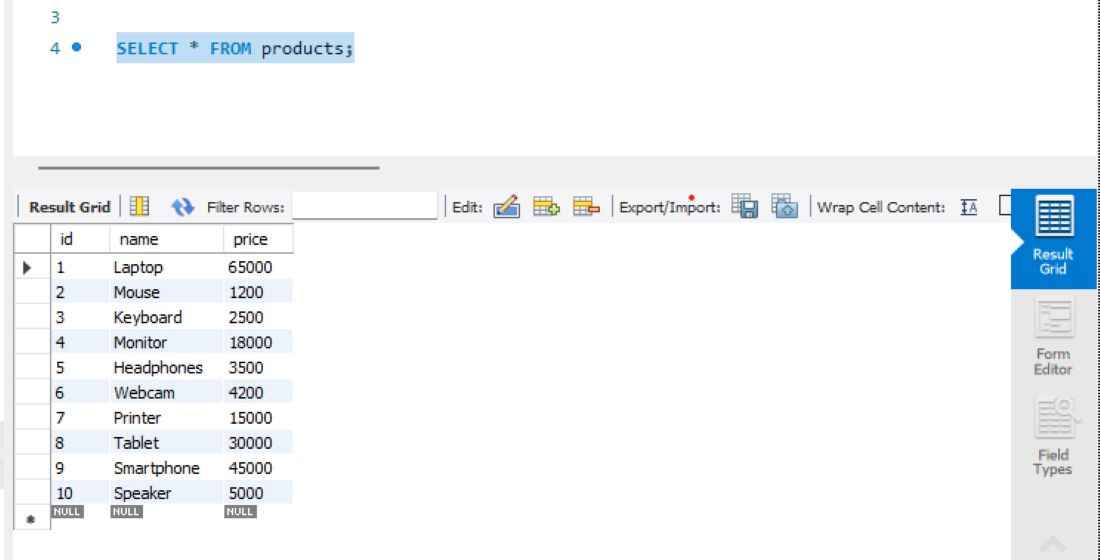Image resolution: width=1100 pixels, height=560 pixels.
Task: Toggle Wrap Cell Content icon
Action: pyautogui.click(x=968, y=207)
